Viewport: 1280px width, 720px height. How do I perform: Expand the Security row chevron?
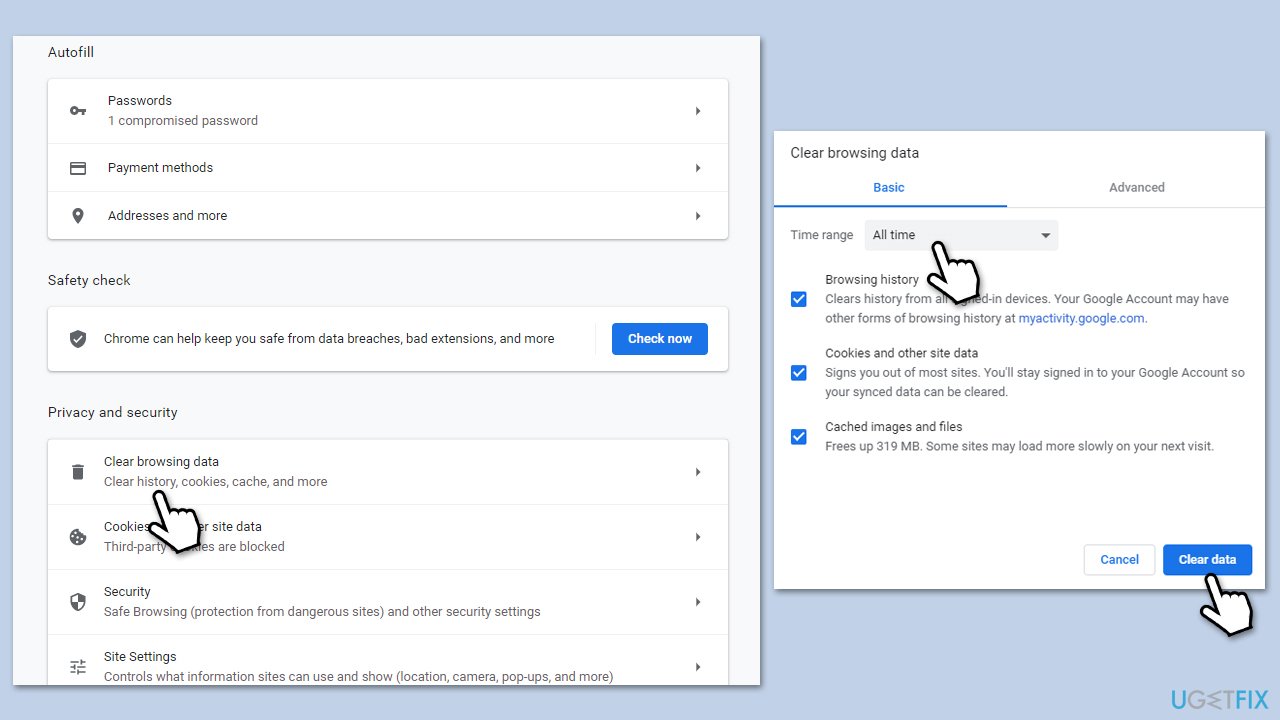[x=698, y=602]
